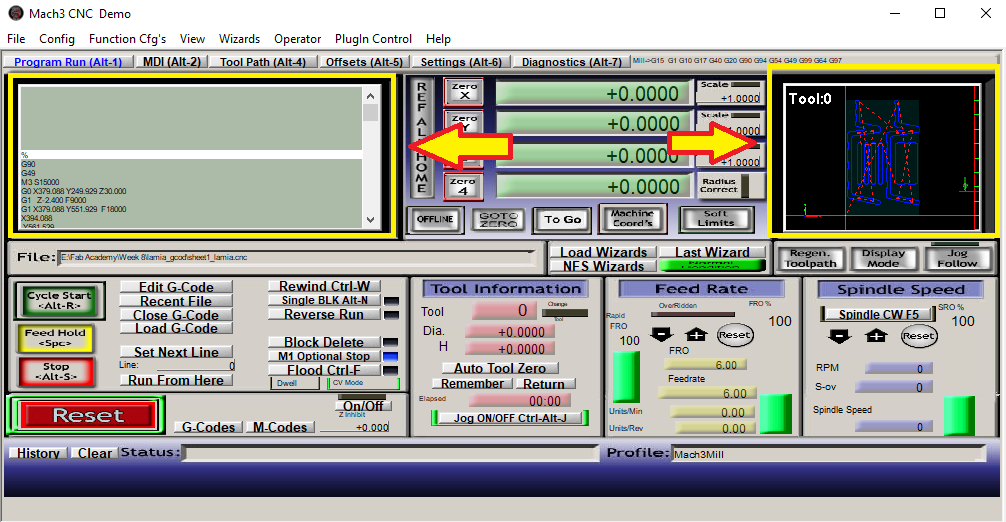Click Recent File button
The height and width of the screenshot is (522, 1006).
[x=176, y=301]
